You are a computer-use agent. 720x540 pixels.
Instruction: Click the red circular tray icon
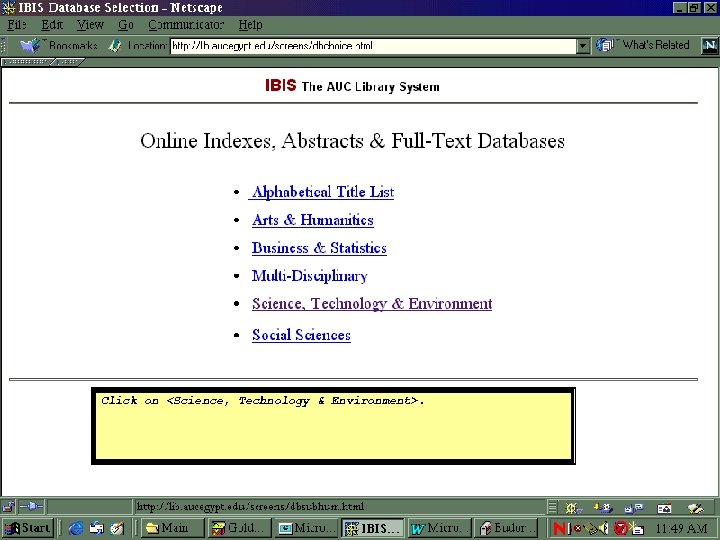click(x=621, y=529)
